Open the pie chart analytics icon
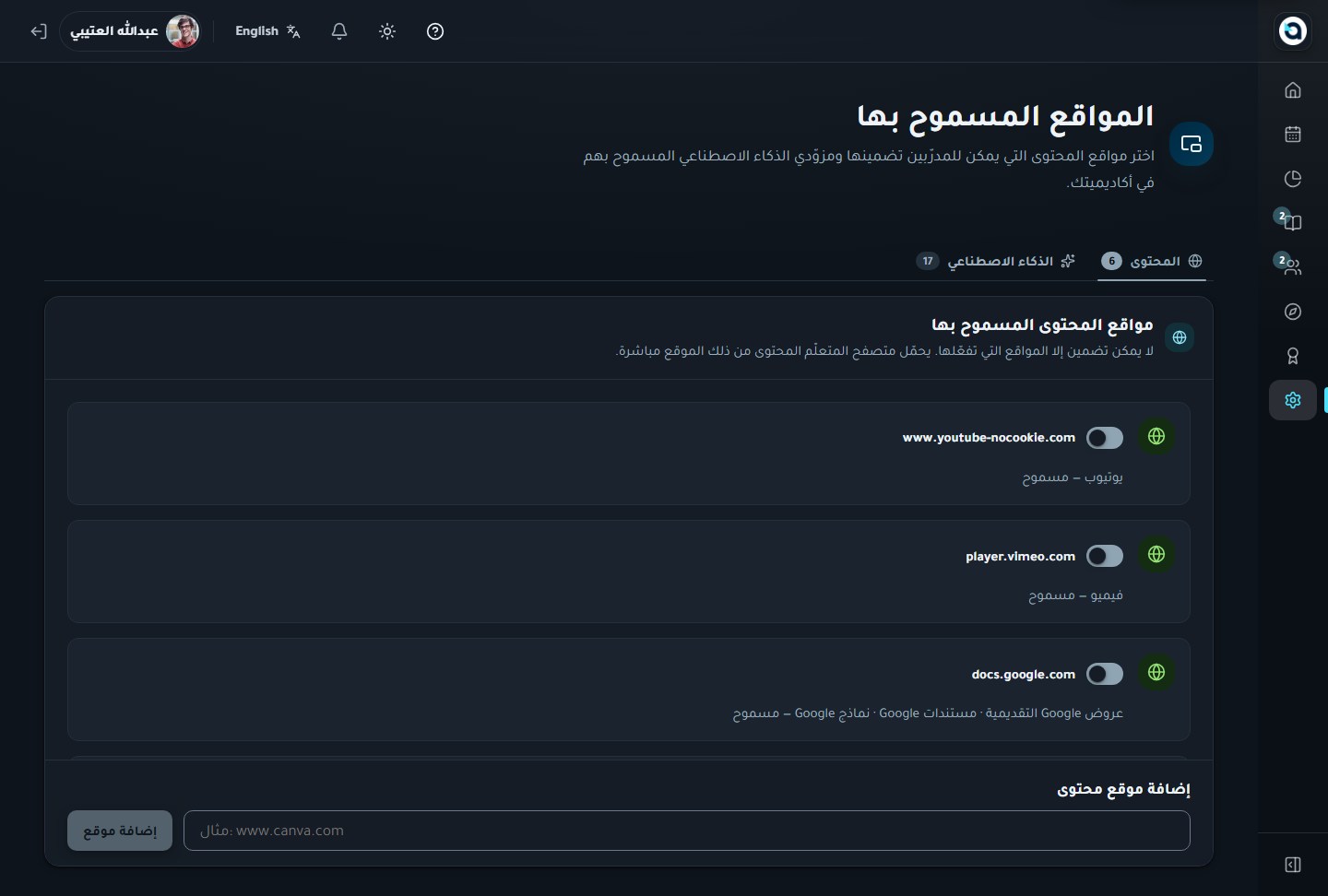 click(x=1293, y=179)
